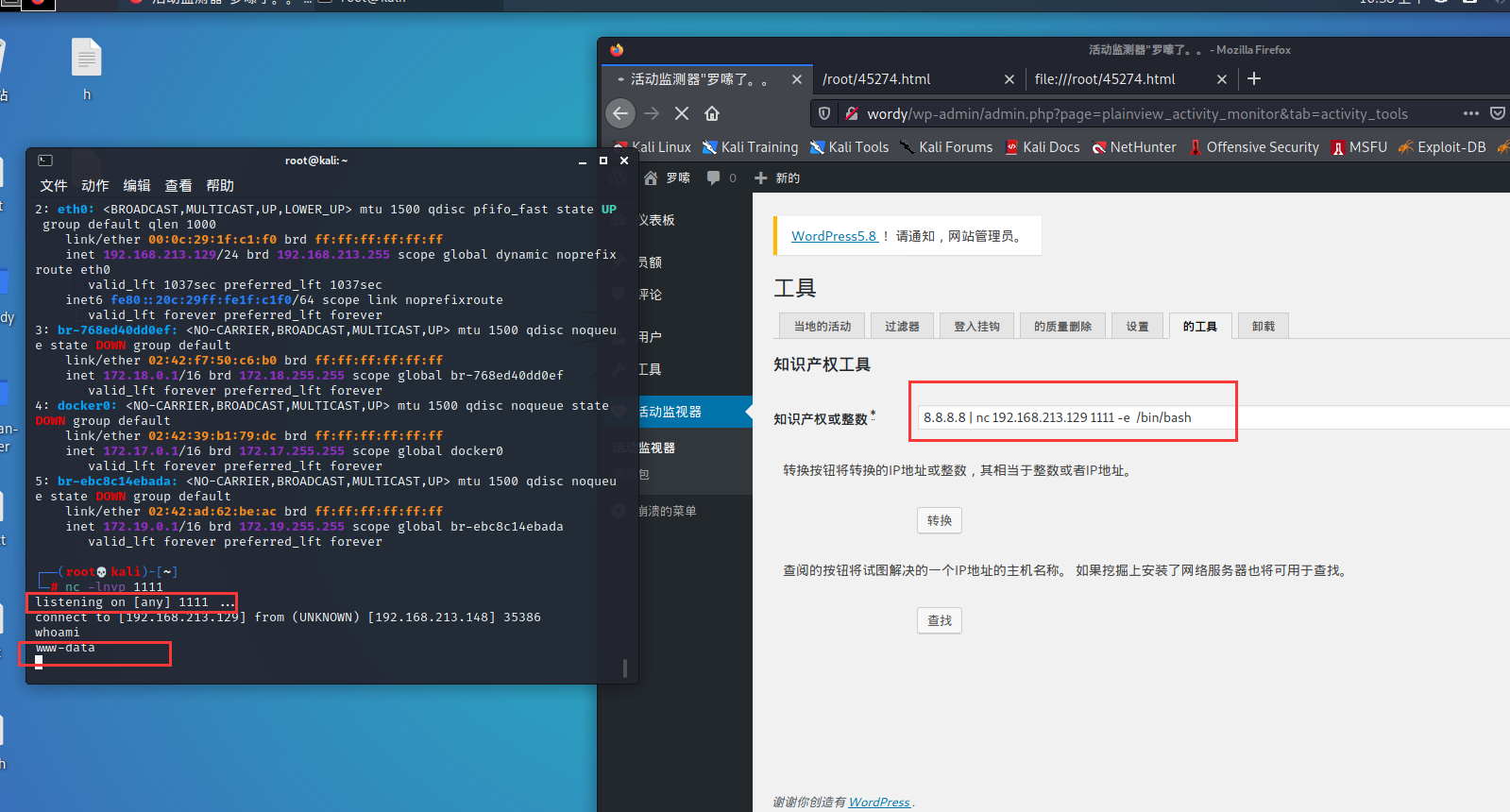Open the Kali Linux bookmark

click(653, 147)
